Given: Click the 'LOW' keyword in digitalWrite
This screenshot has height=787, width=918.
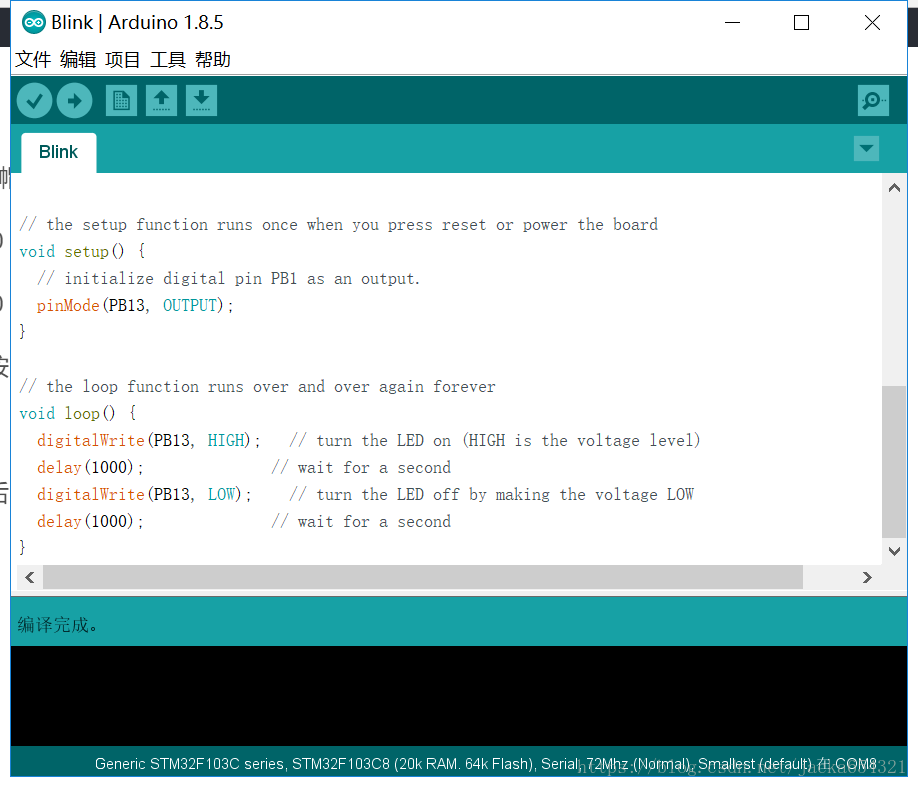Looking at the screenshot, I should 221,494.
